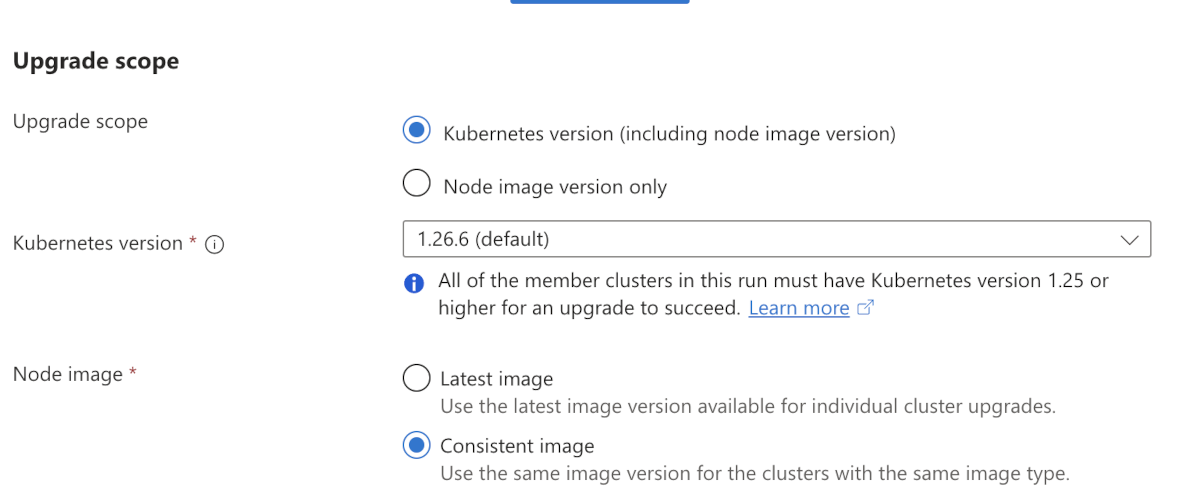This screenshot has height=498, width=1200.
Task: Expand the version list using the chevron arrow
Action: point(1129,240)
